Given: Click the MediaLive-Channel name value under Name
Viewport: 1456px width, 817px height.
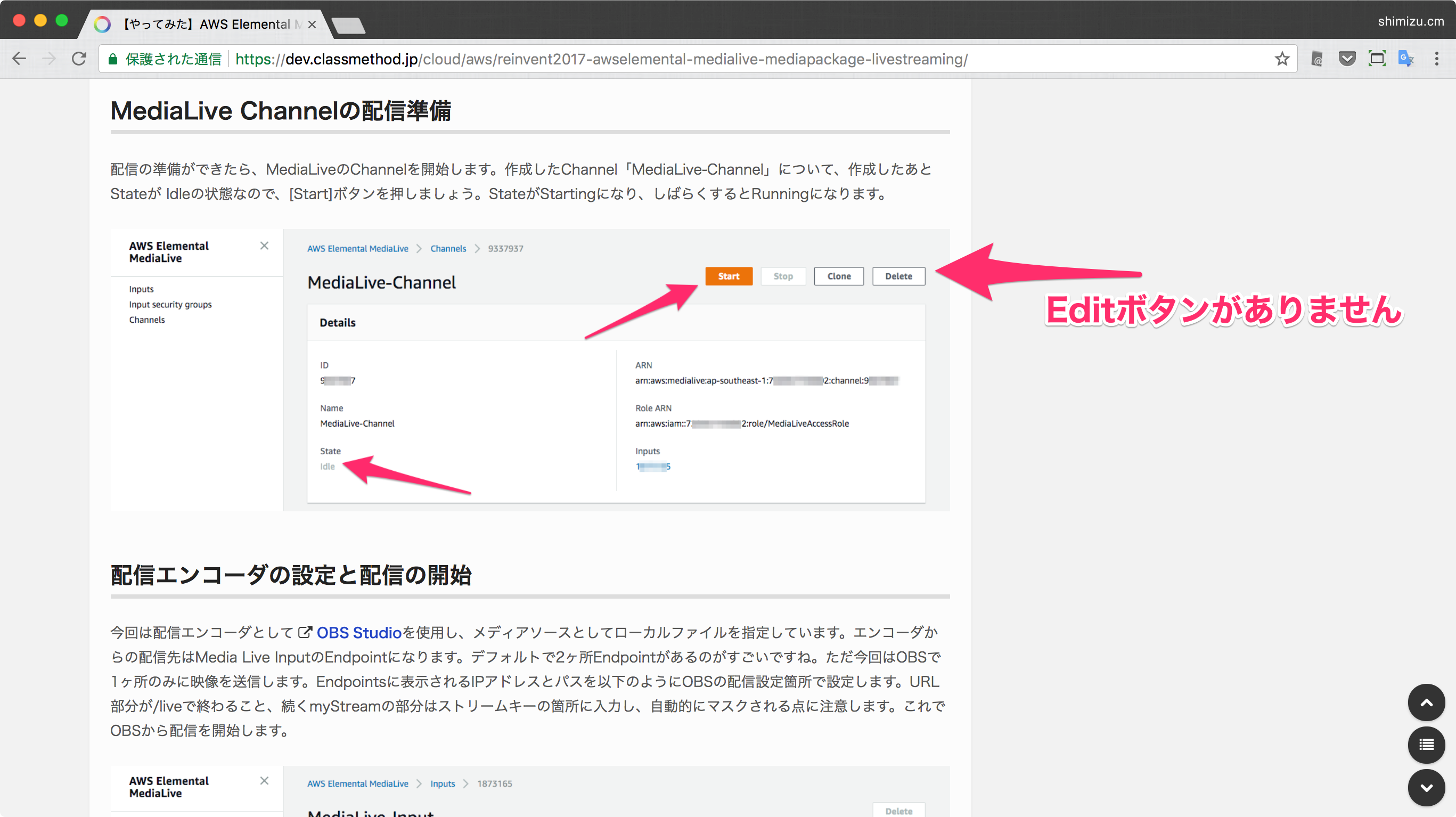Looking at the screenshot, I should tap(357, 423).
